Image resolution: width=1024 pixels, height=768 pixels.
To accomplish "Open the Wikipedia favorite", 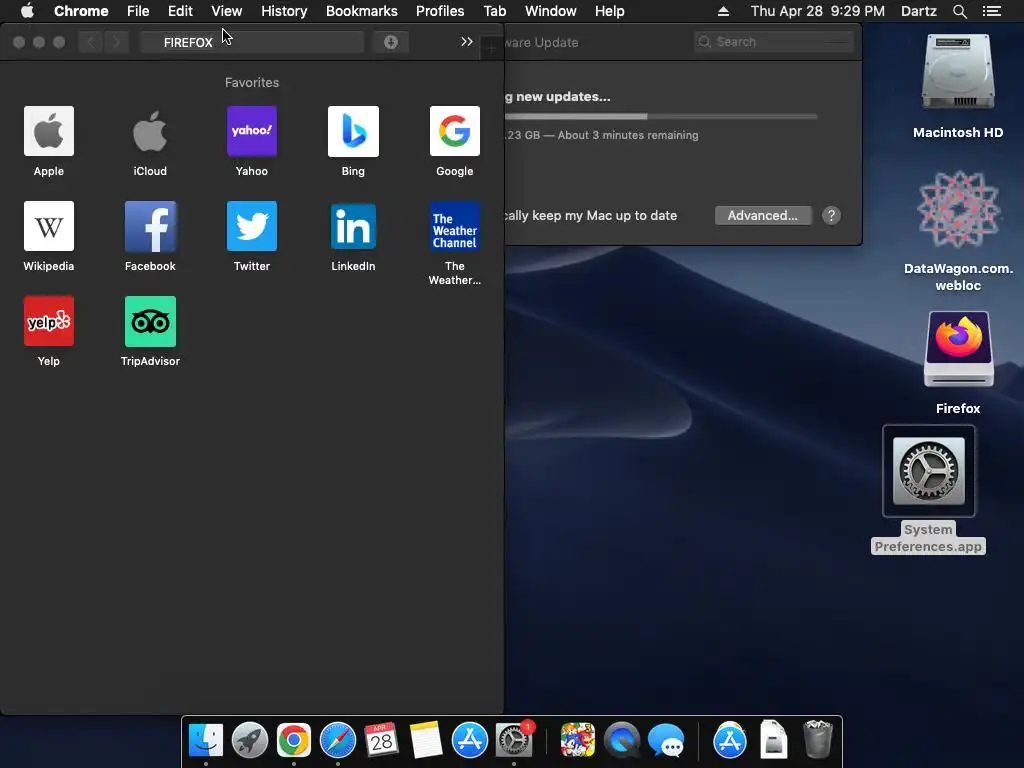I will click(49, 226).
